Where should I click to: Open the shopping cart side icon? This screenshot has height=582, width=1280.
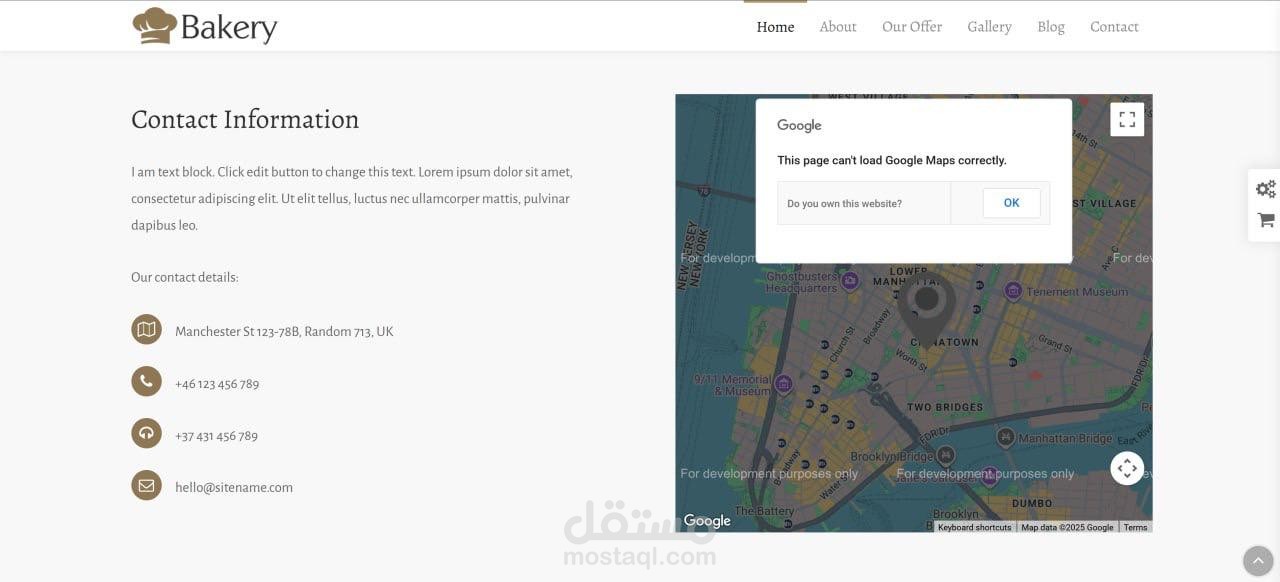[1265, 220]
